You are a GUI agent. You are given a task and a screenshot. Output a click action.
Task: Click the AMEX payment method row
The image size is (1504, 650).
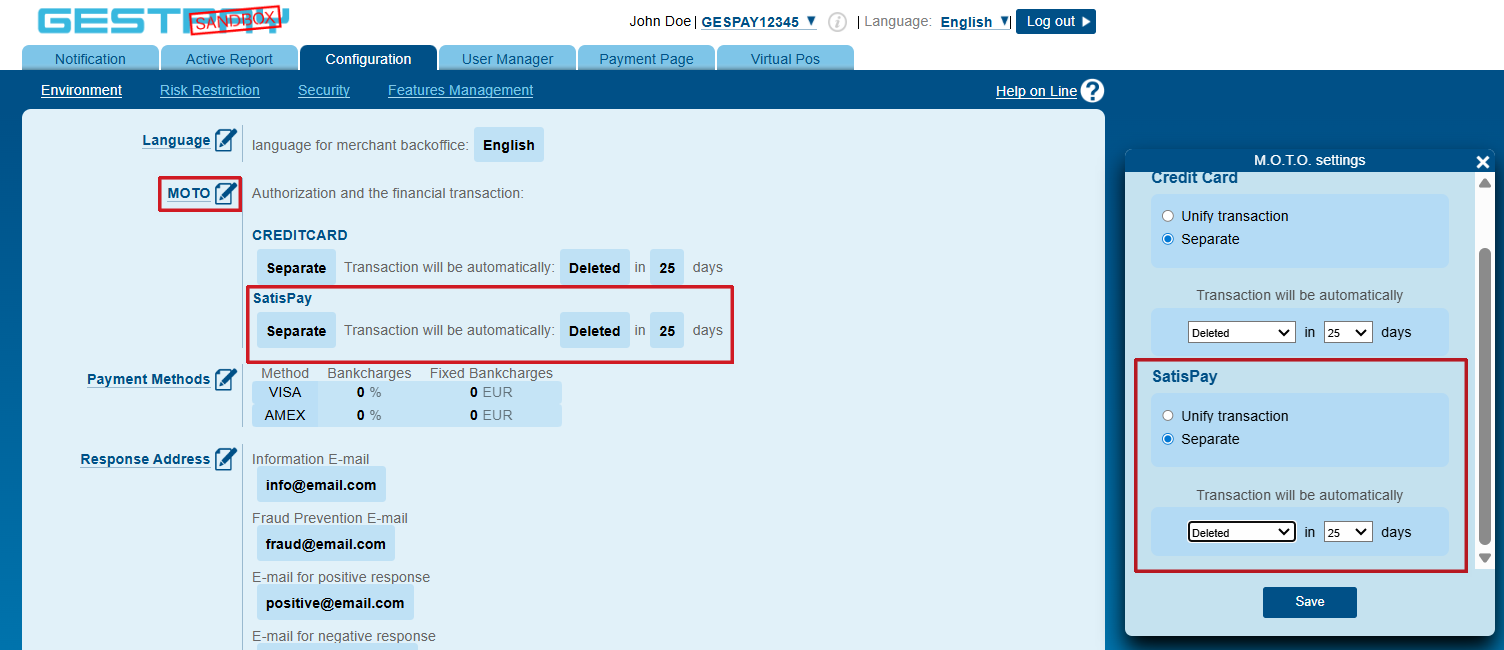pos(407,415)
